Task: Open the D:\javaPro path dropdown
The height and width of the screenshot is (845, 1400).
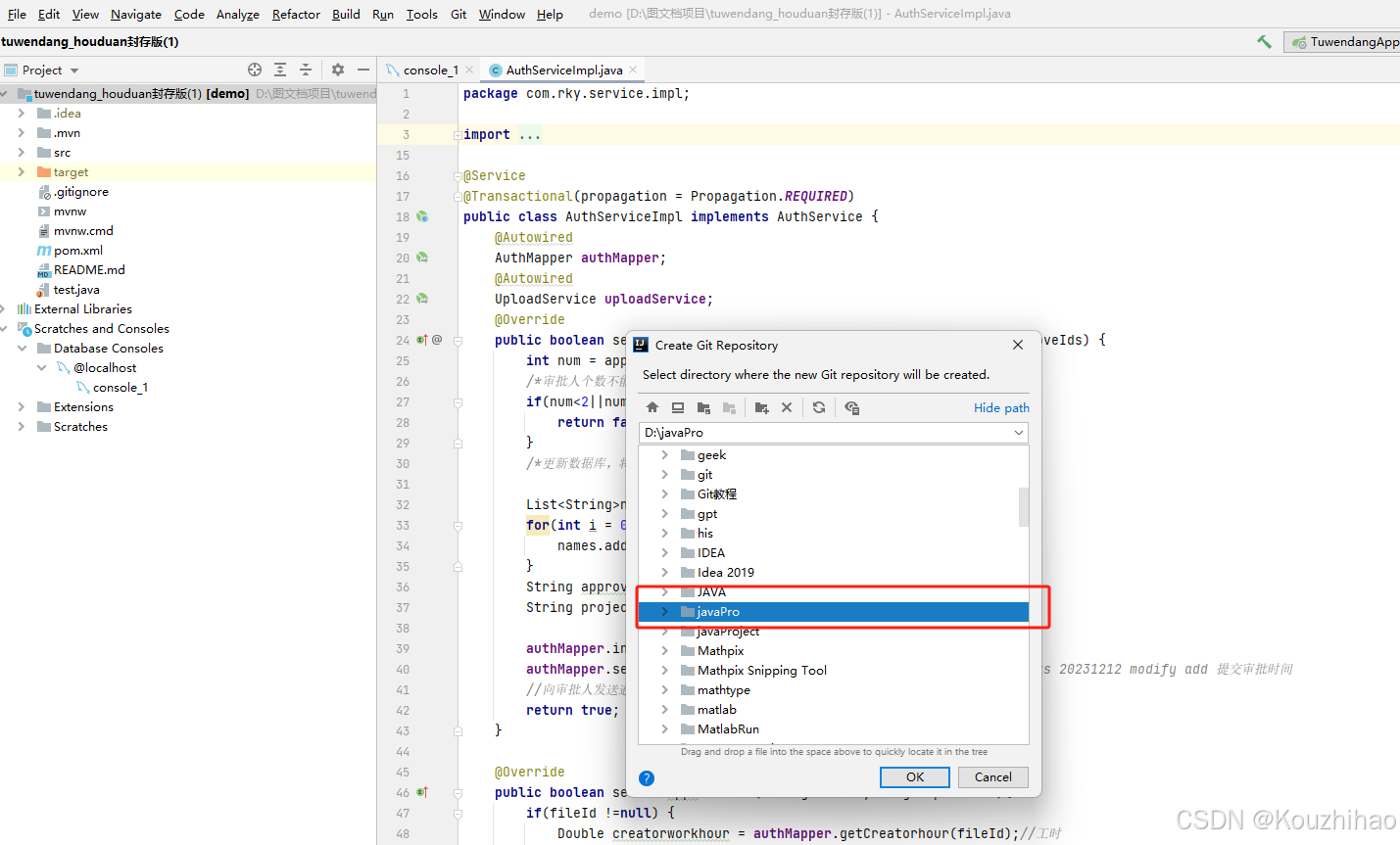Action: tap(1020, 432)
